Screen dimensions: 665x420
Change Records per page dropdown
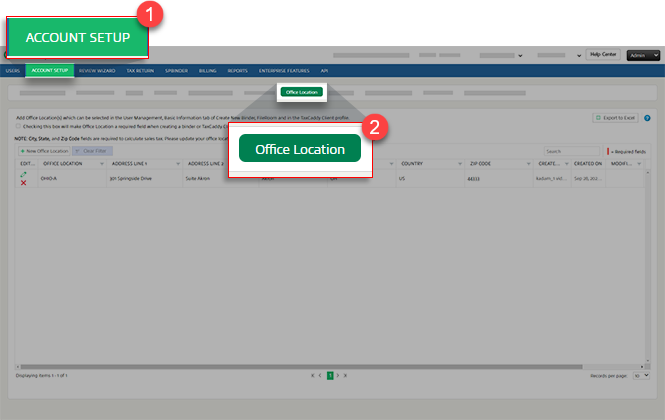(x=641, y=375)
